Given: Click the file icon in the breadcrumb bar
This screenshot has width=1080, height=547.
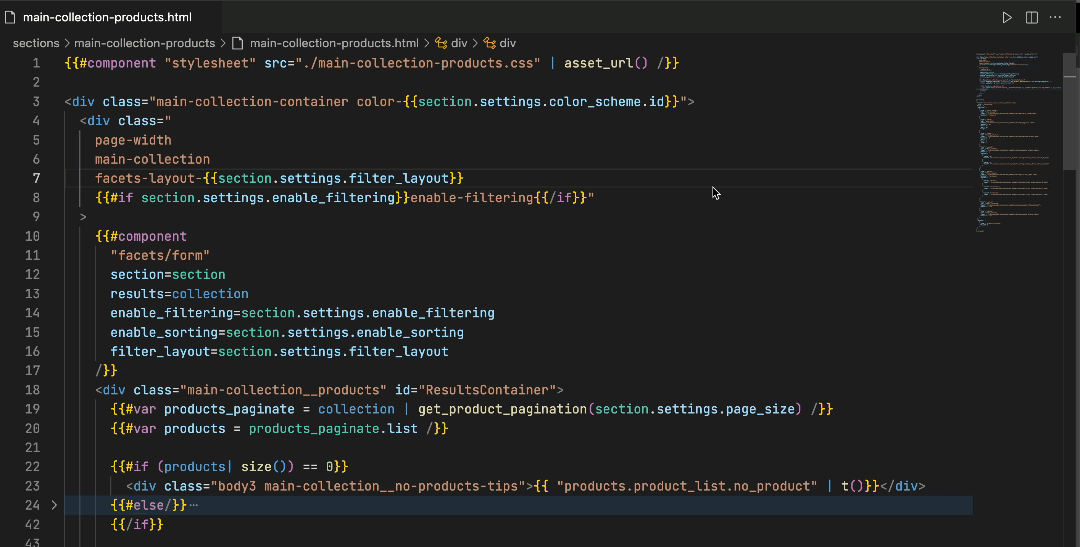Looking at the screenshot, I should coord(237,43).
